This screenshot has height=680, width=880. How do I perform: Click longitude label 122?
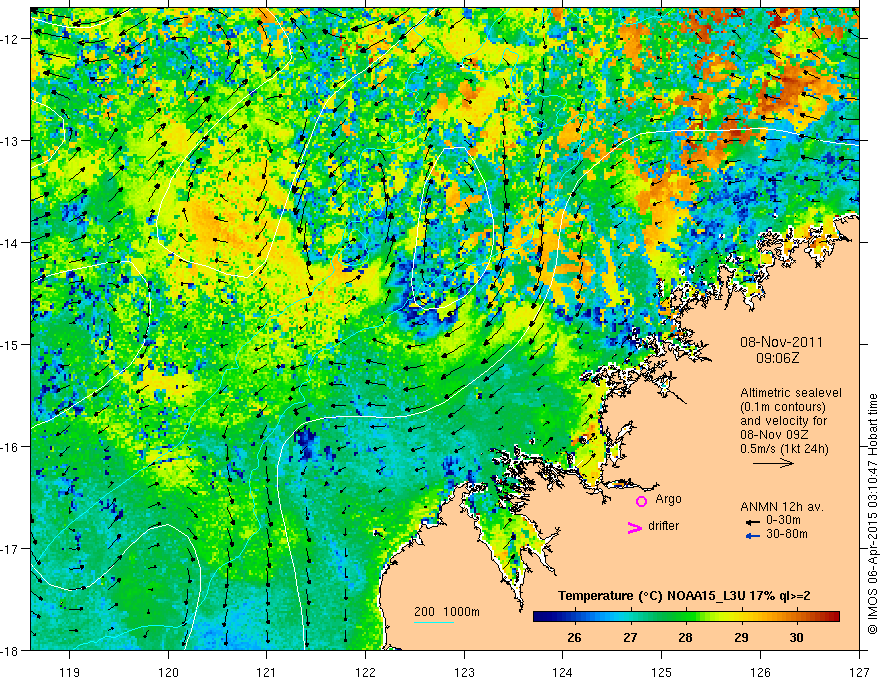365,673
